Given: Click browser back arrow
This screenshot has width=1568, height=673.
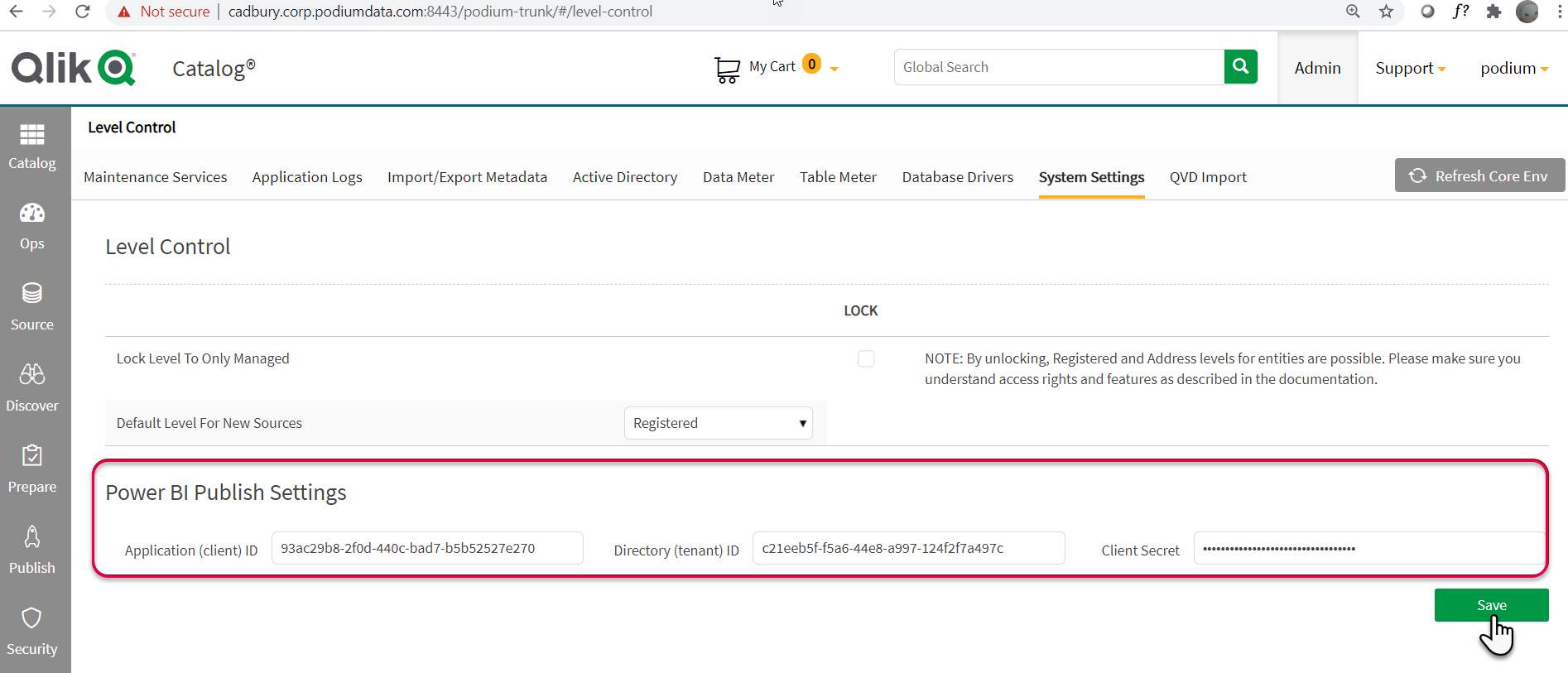Looking at the screenshot, I should [16, 12].
